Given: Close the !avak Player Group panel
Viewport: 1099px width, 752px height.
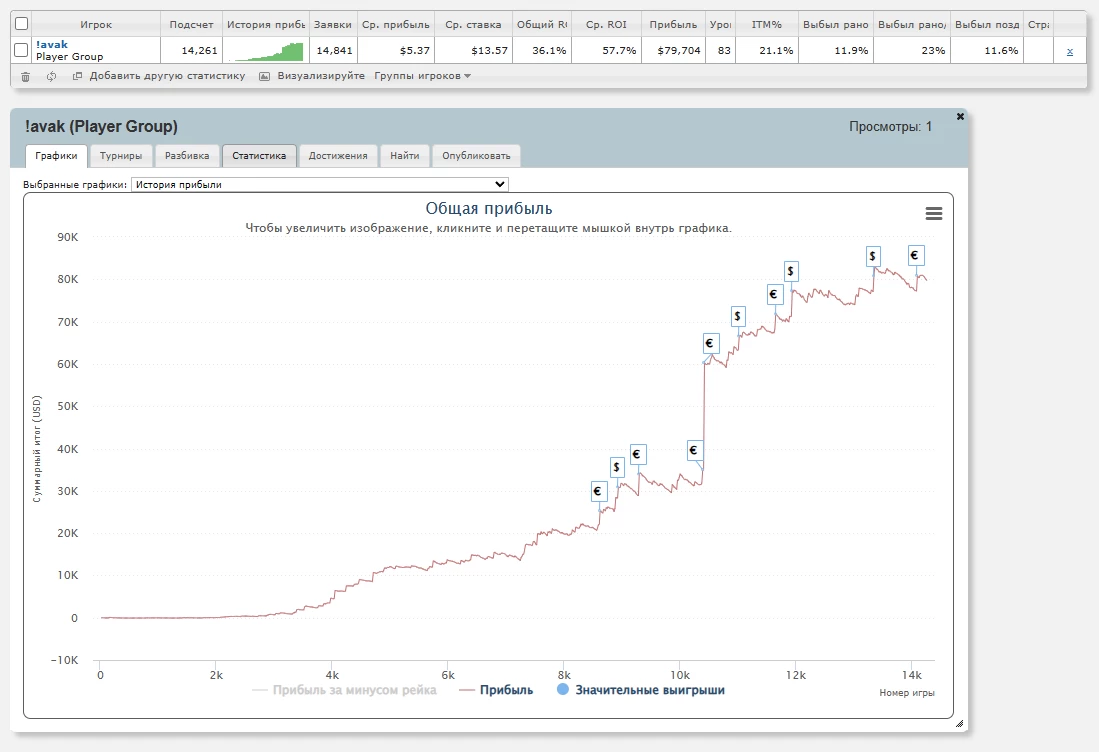Looking at the screenshot, I should tap(960, 117).
